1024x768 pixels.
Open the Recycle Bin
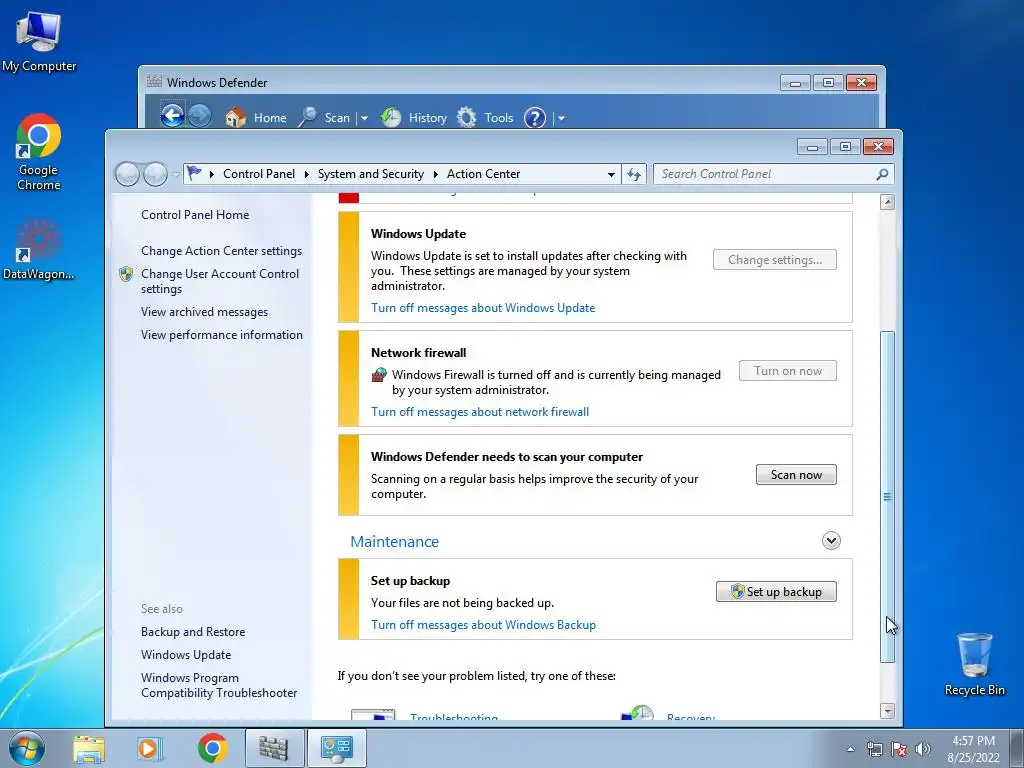click(x=974, y=664)
